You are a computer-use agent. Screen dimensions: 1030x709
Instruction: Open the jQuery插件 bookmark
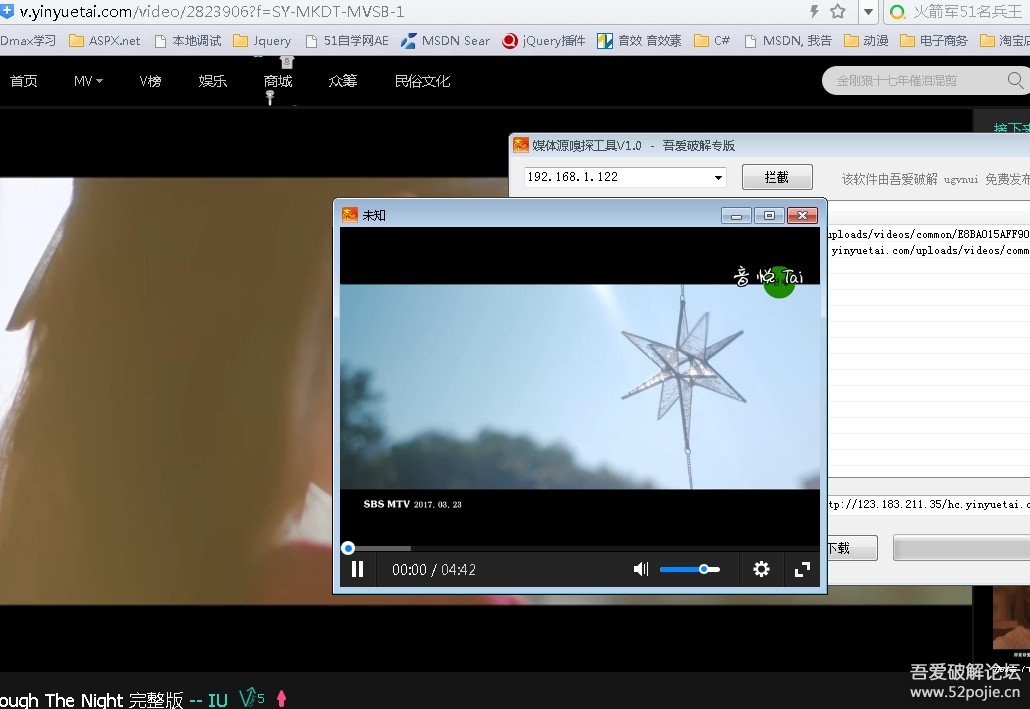543,41
